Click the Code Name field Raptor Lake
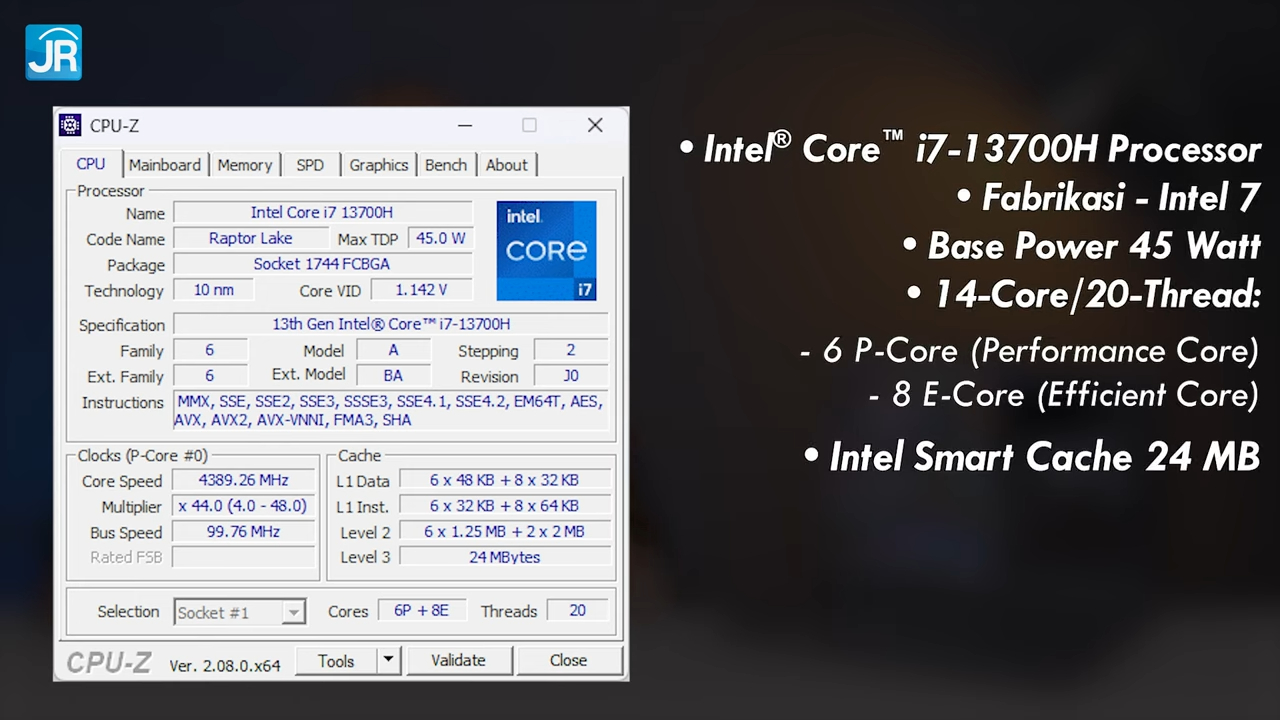 coord(251,238)
